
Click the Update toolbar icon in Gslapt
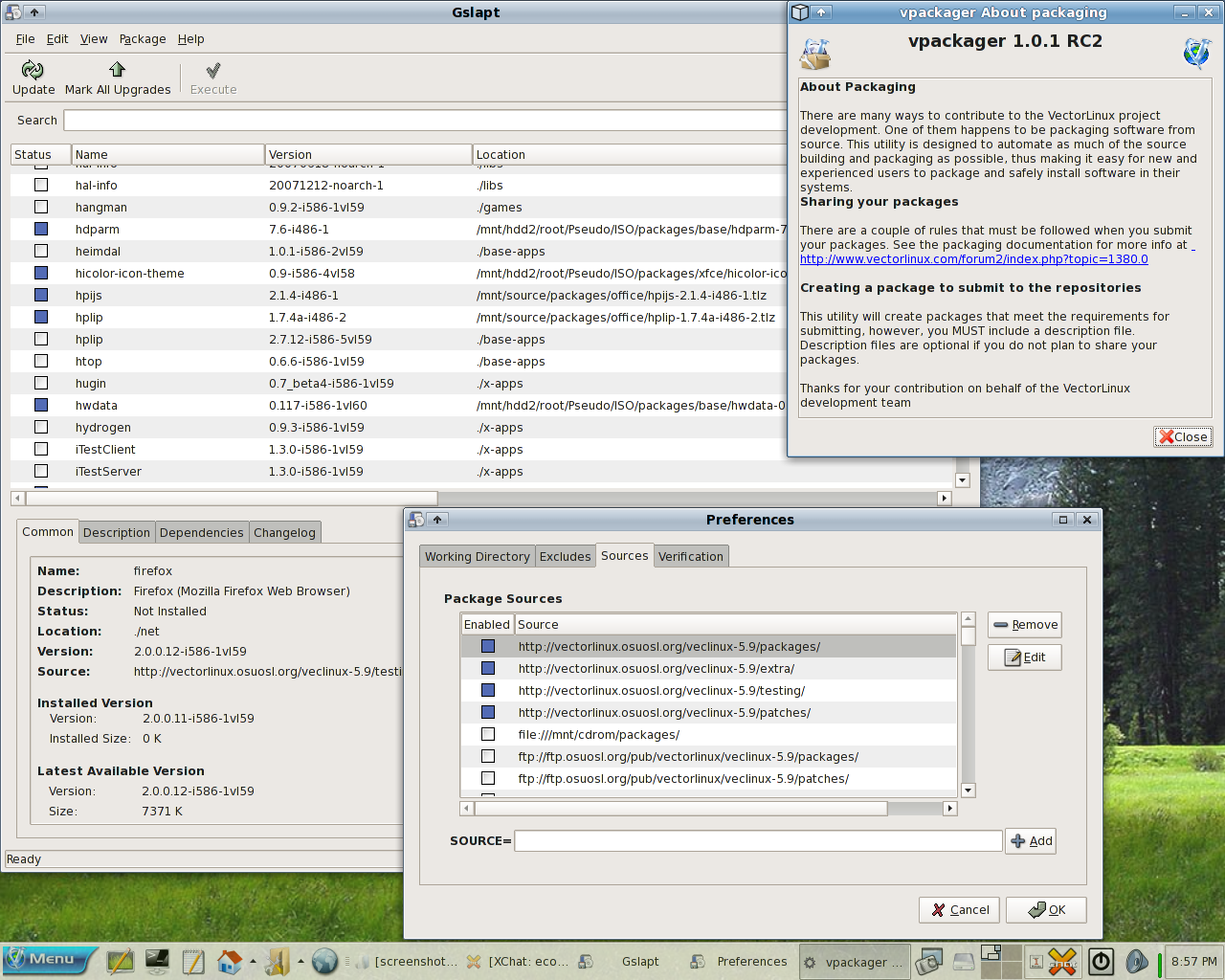pyautogui.click(x=33, y=70)
